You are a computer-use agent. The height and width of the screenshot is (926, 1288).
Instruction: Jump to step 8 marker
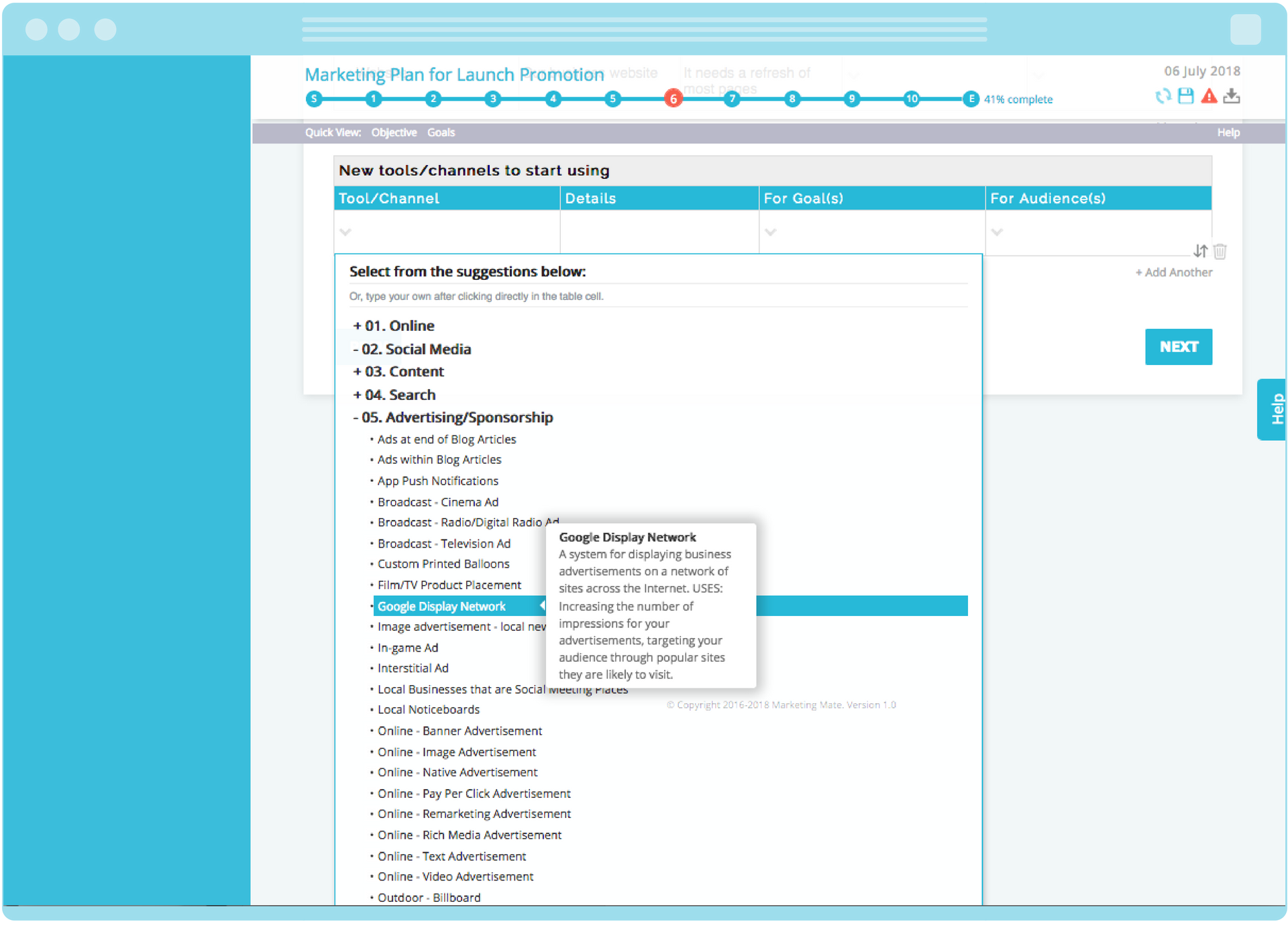tap(792, 99)
